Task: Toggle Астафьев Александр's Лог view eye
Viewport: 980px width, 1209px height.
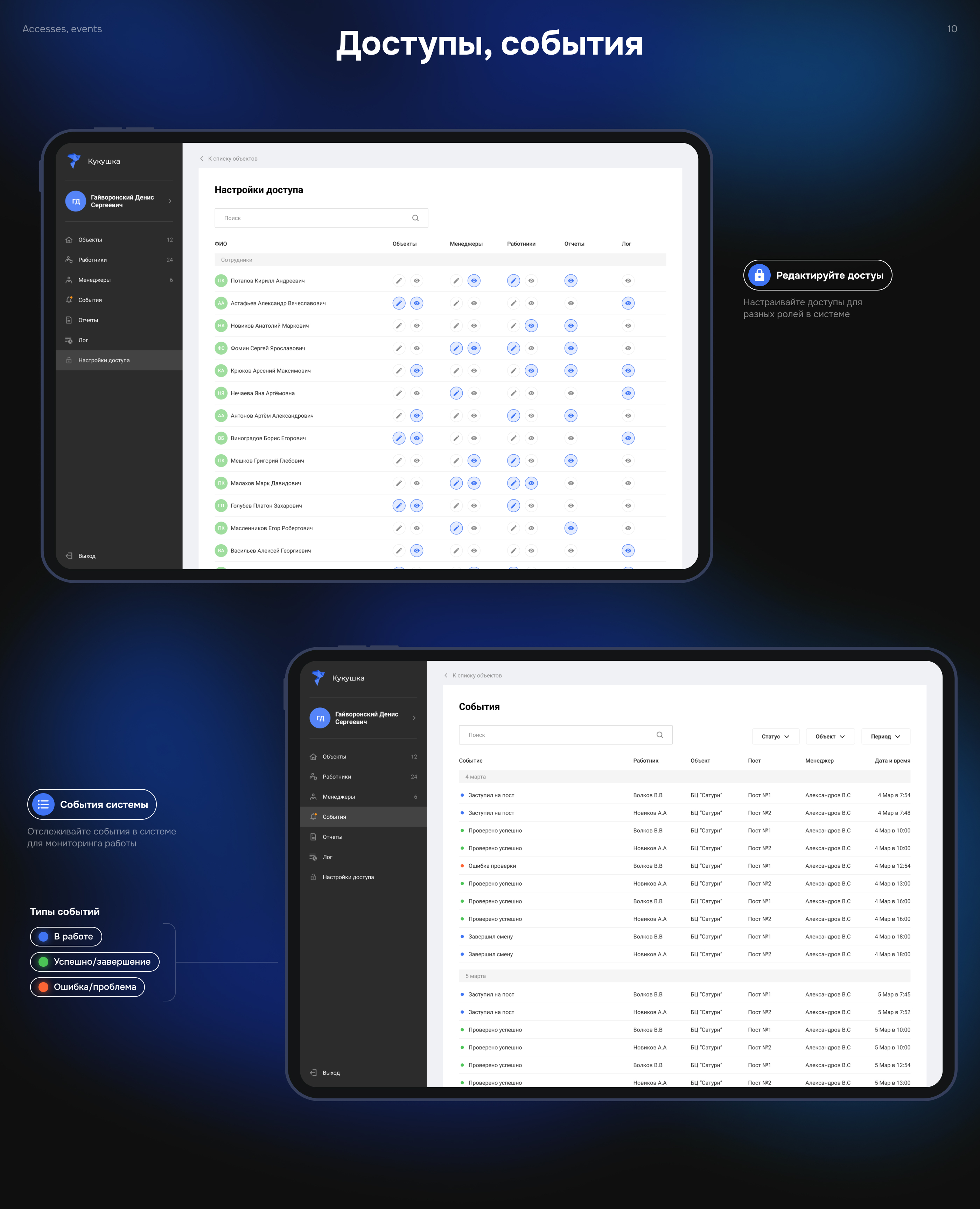Action: 628,303
